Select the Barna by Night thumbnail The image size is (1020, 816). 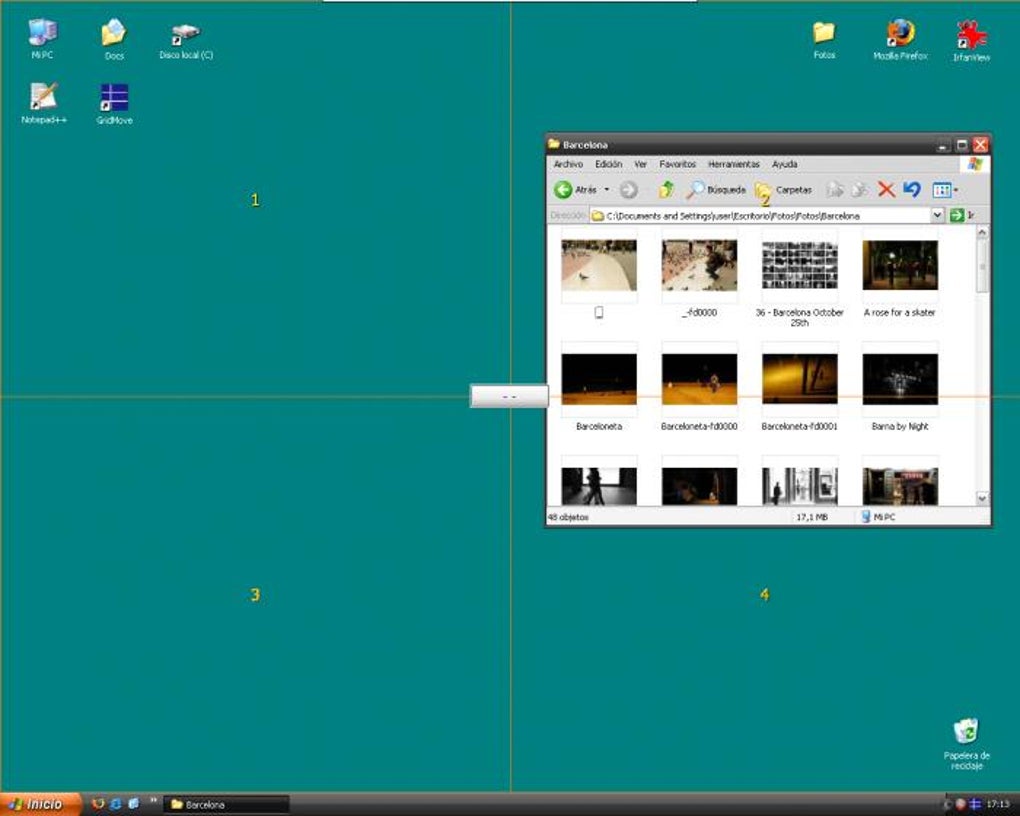[x=900, y=385]
